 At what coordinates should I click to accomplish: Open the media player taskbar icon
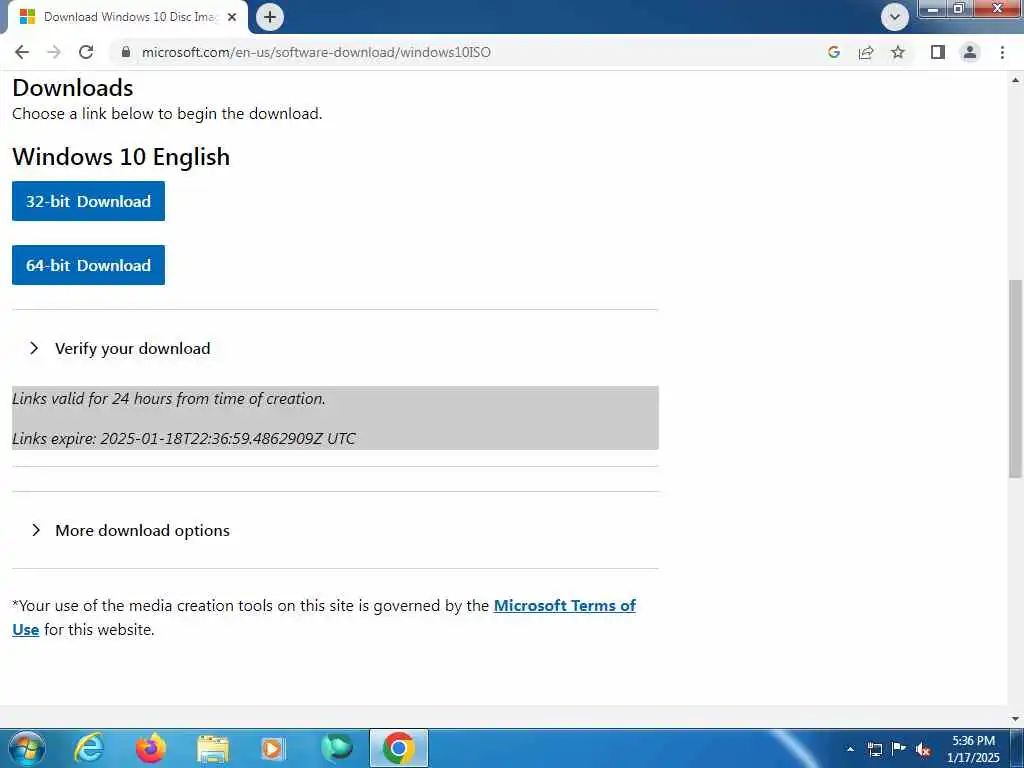pos(272,748)
